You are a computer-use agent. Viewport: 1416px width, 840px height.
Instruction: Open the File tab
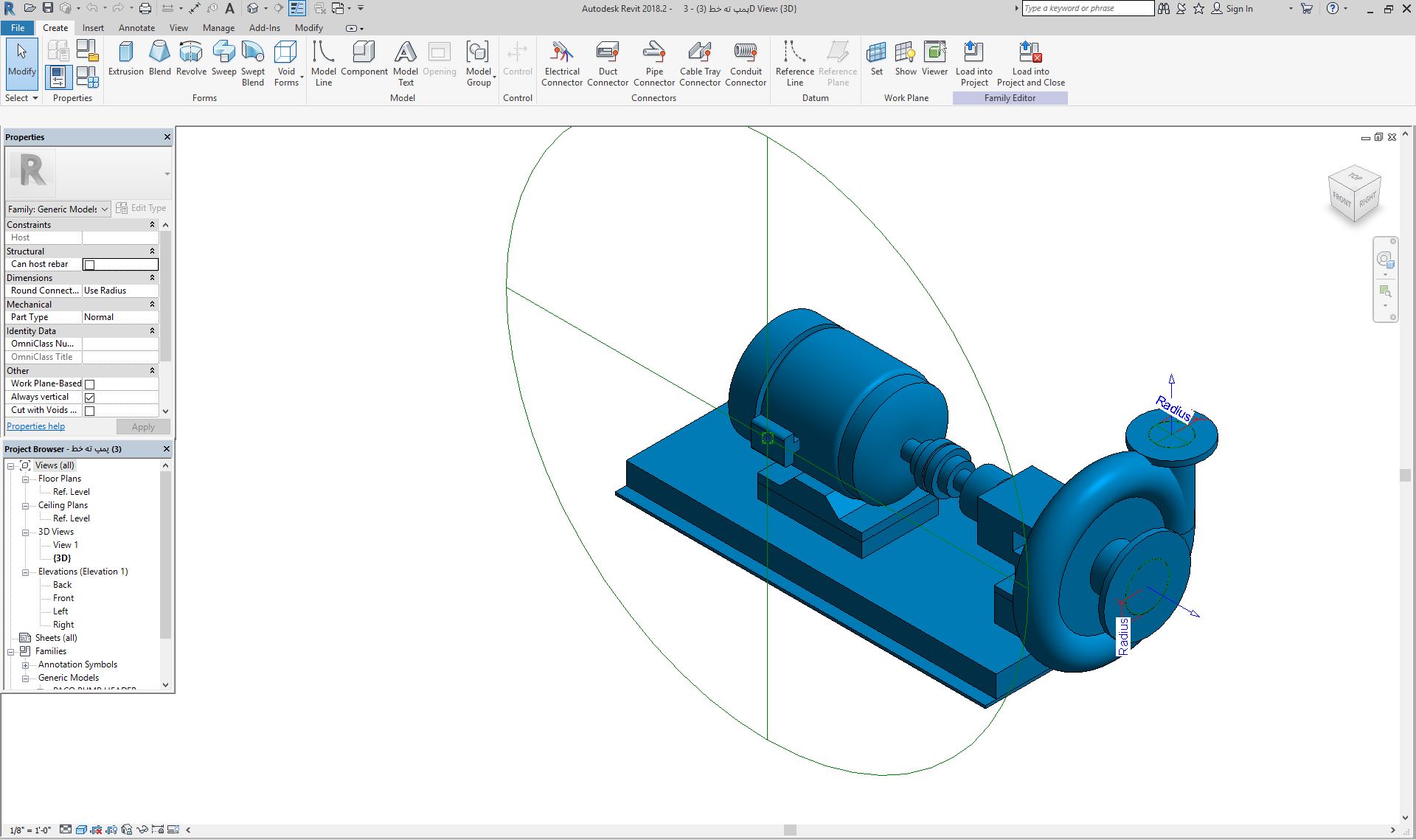(x=18, y=28)
